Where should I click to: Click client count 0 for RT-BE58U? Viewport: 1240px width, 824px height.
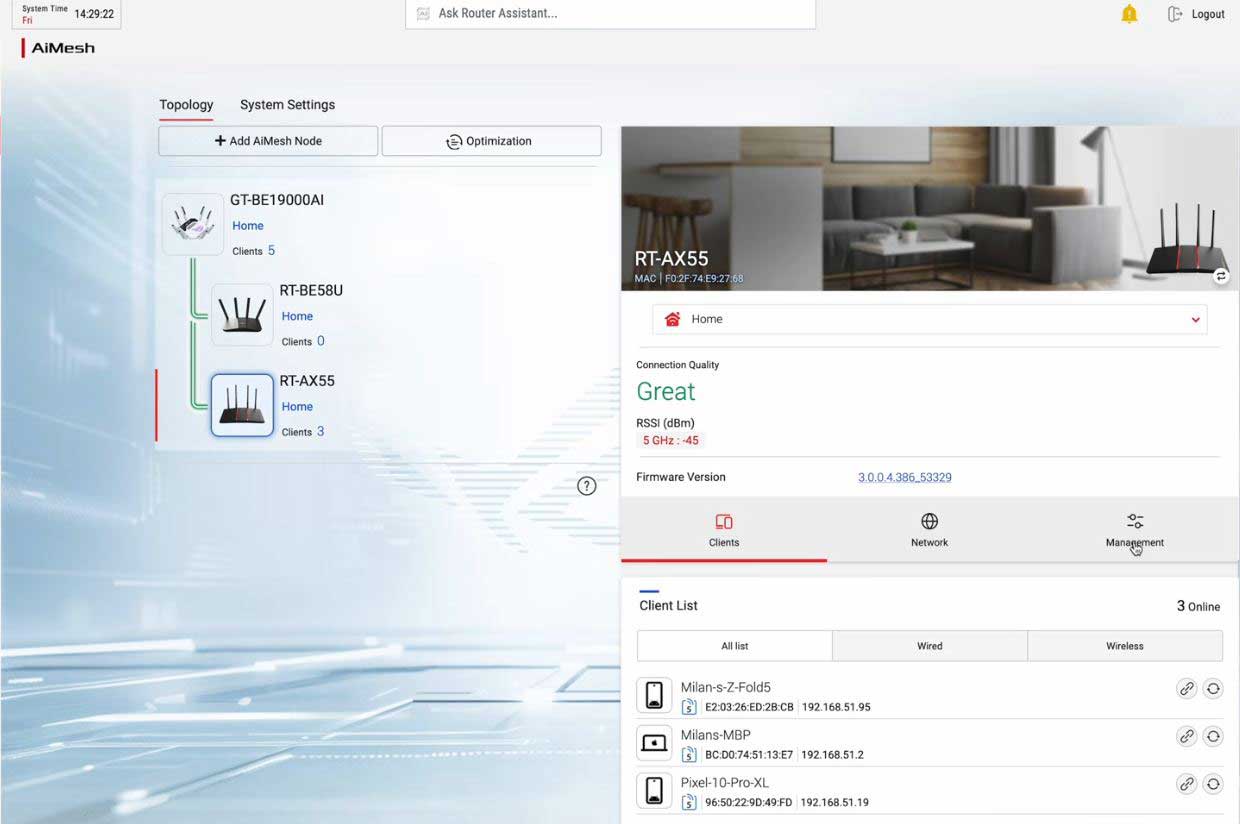(x=321, y=341)
